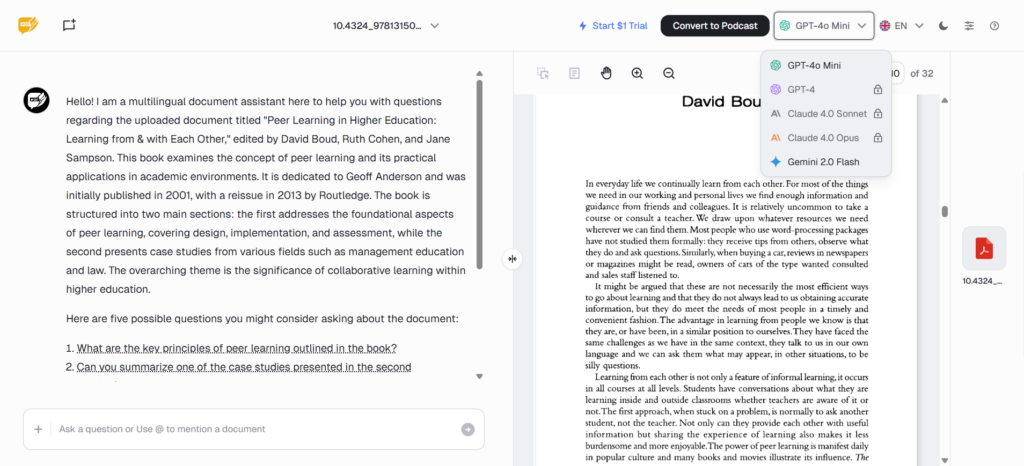Start a new chat with the plus-chat icon
This screenshot has width=1024, height=466.
pyautogui.click(x=69, y=25)
